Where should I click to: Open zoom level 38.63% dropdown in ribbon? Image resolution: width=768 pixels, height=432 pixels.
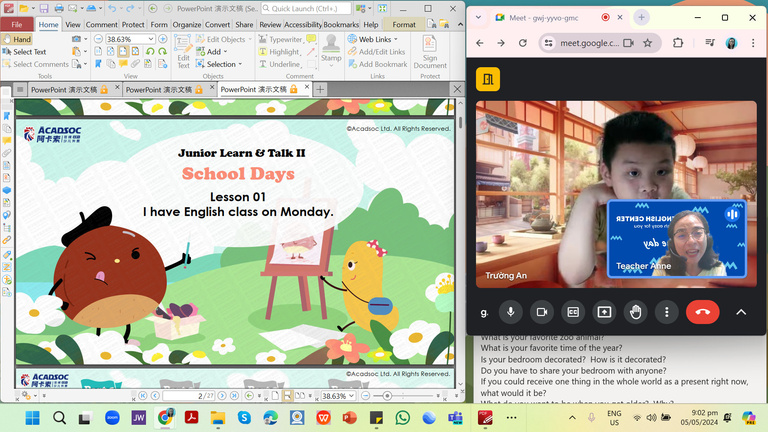tap(151, 39)
